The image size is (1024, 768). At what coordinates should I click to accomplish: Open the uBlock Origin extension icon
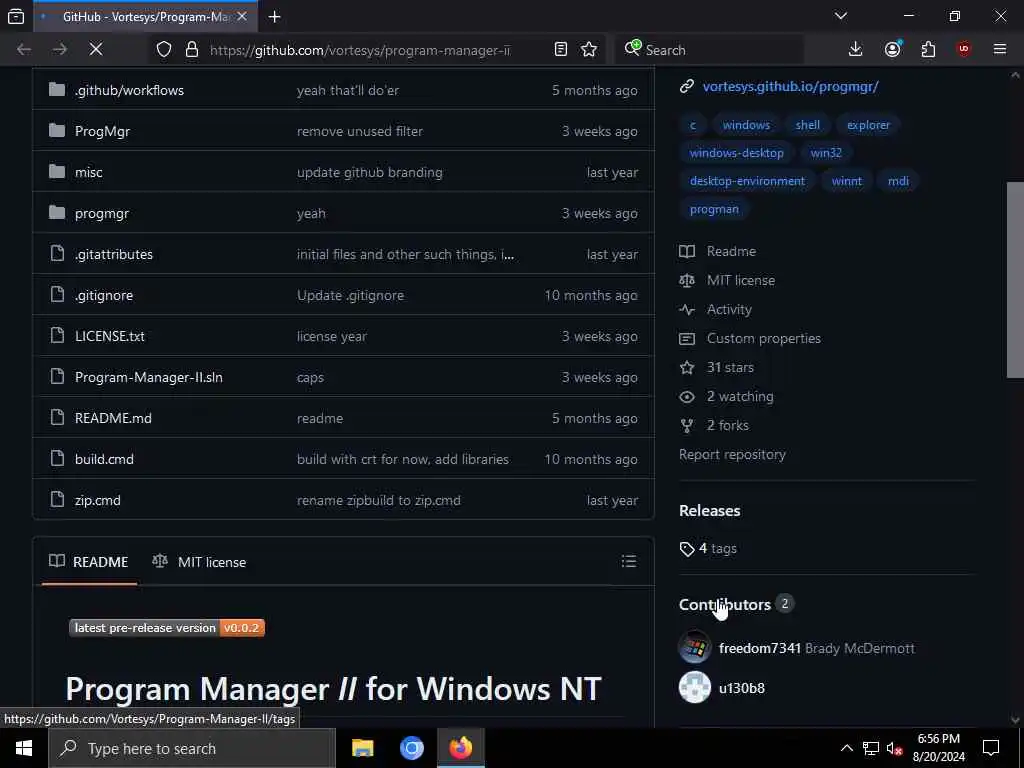(x=963, y=49)
